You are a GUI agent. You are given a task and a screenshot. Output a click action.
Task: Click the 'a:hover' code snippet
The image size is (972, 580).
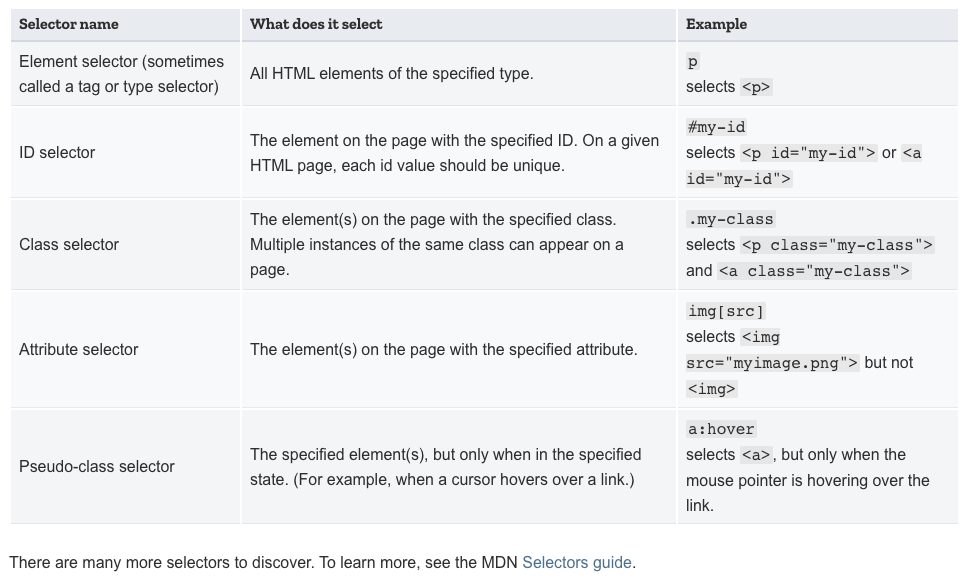point(721,429)
